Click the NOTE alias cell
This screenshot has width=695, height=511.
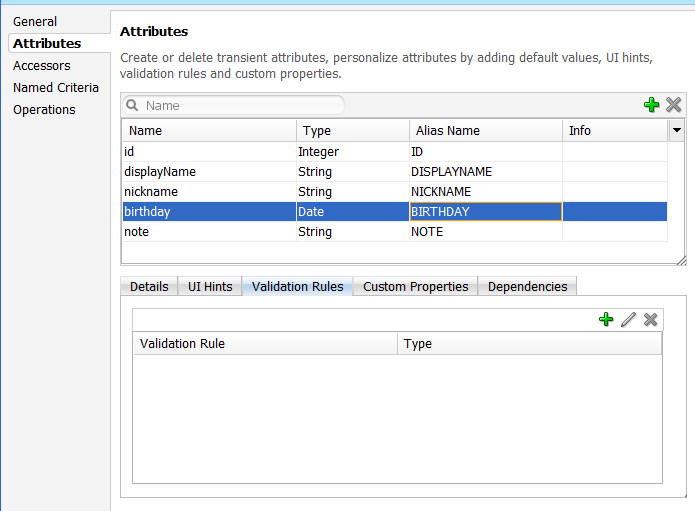[486, 231]
